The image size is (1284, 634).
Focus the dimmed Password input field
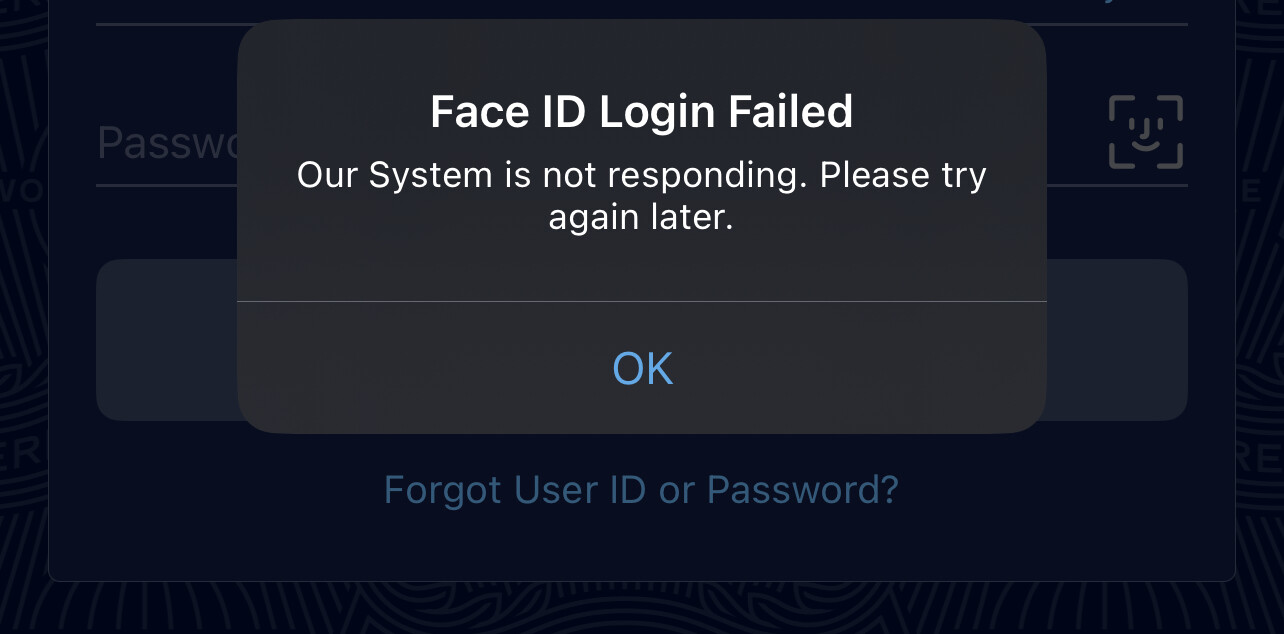point(642,142)
